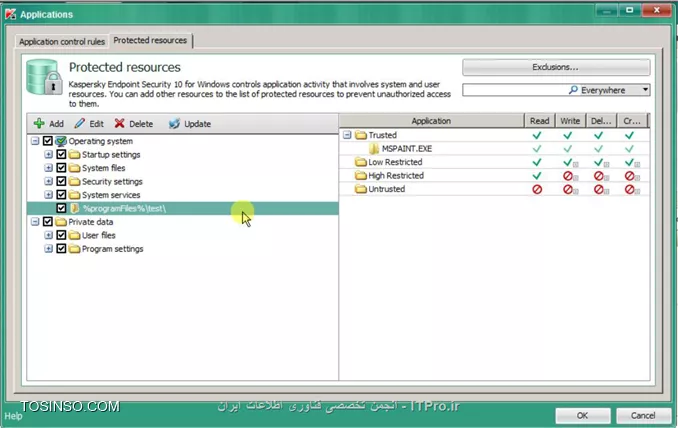Image resolution: width=678 pixels, height=428 pixels.
Task: Expand the Program settings node
Action: tap(48, 249)
